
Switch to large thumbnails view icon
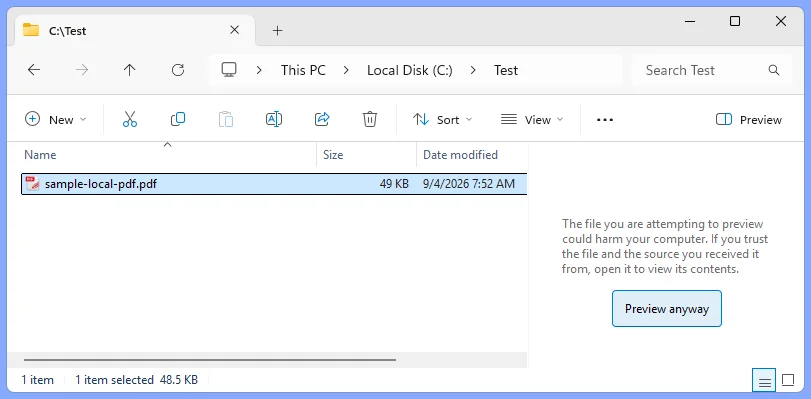click(788, 381)
